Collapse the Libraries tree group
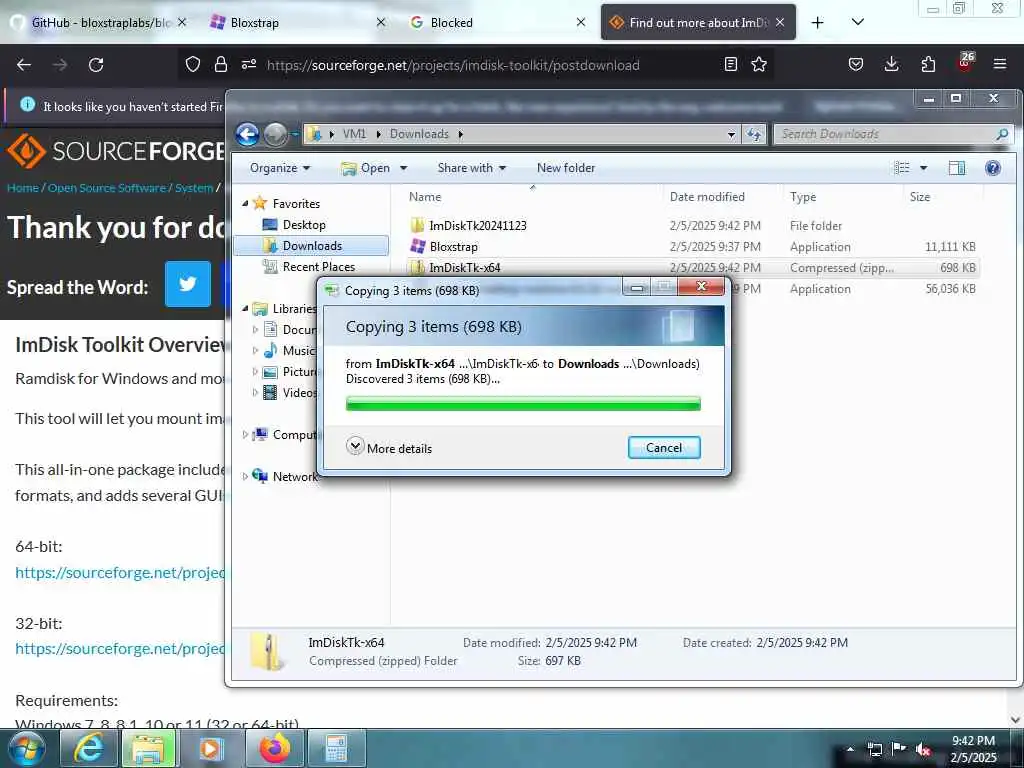 (x=245, y=308)
